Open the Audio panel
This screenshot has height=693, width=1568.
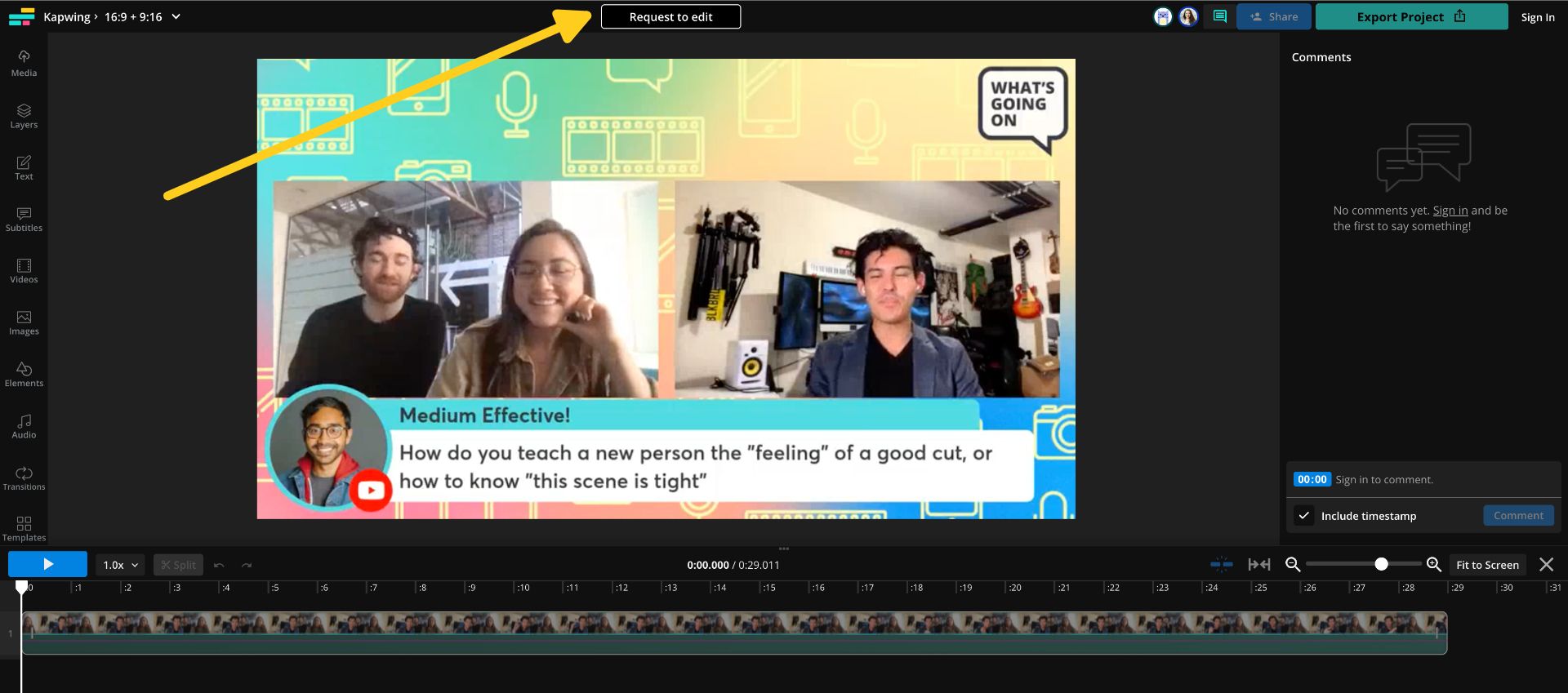(24, 426)
